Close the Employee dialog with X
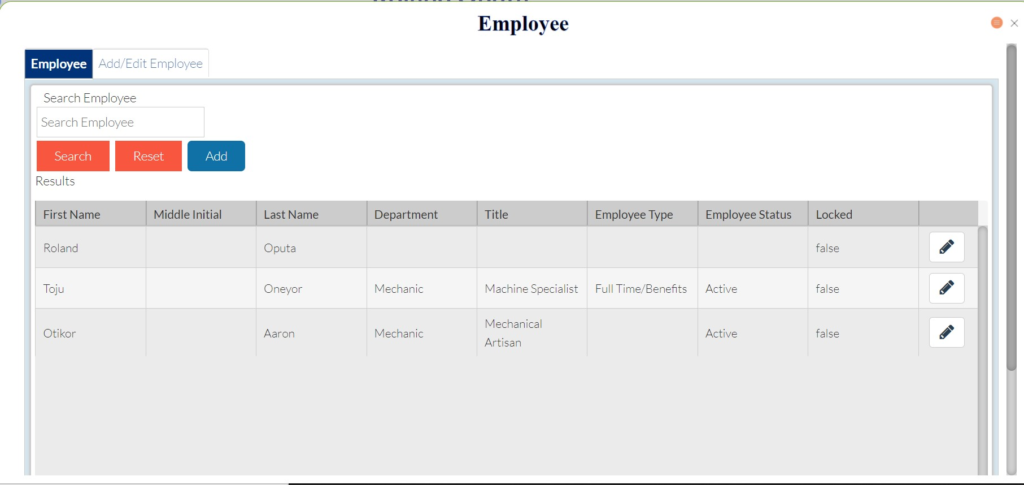The height and width of the screenshot is (485, 1024). click(1014, 23)
